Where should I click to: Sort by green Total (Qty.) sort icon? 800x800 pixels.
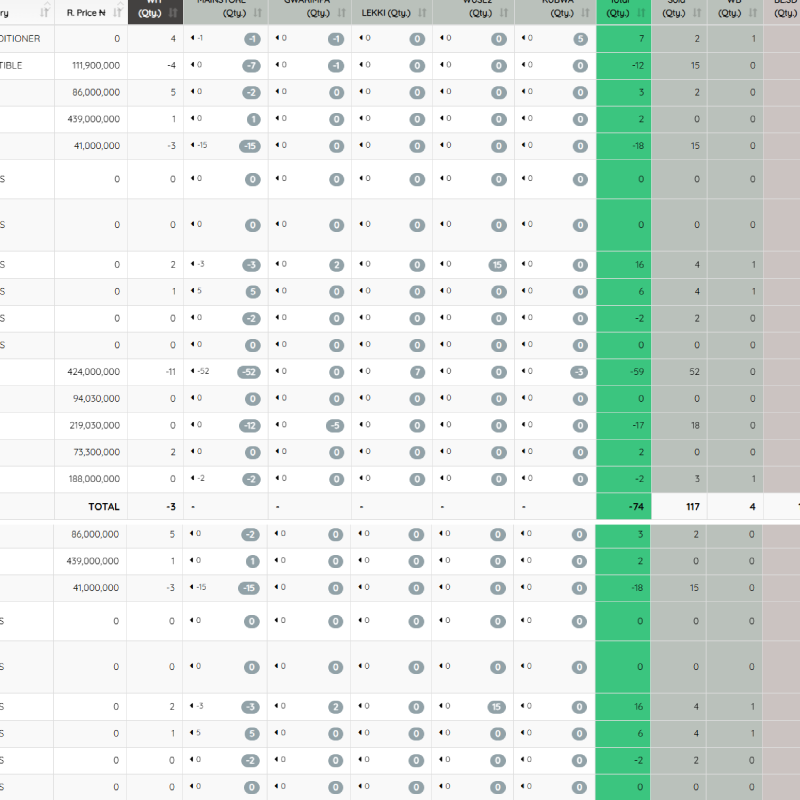(x=641, y=13)
